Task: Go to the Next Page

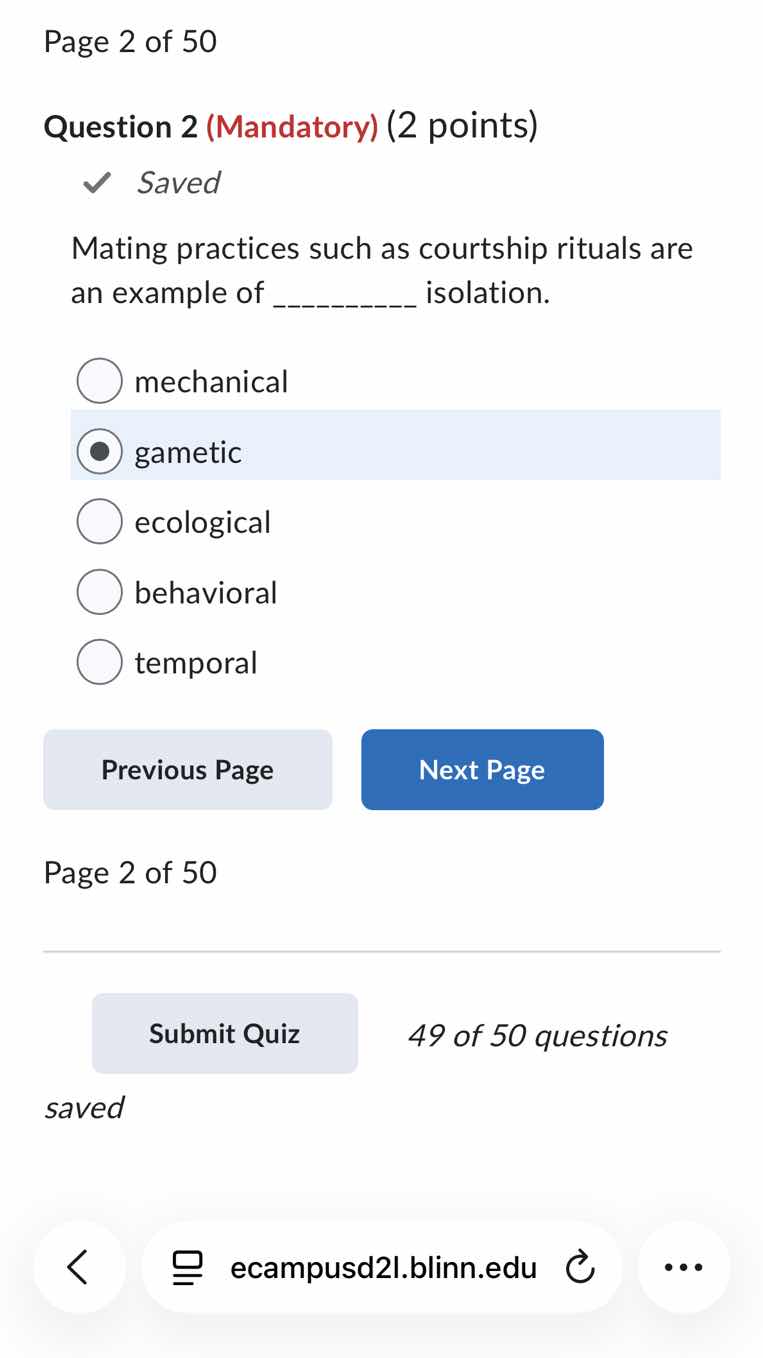Action: (482, 769)
